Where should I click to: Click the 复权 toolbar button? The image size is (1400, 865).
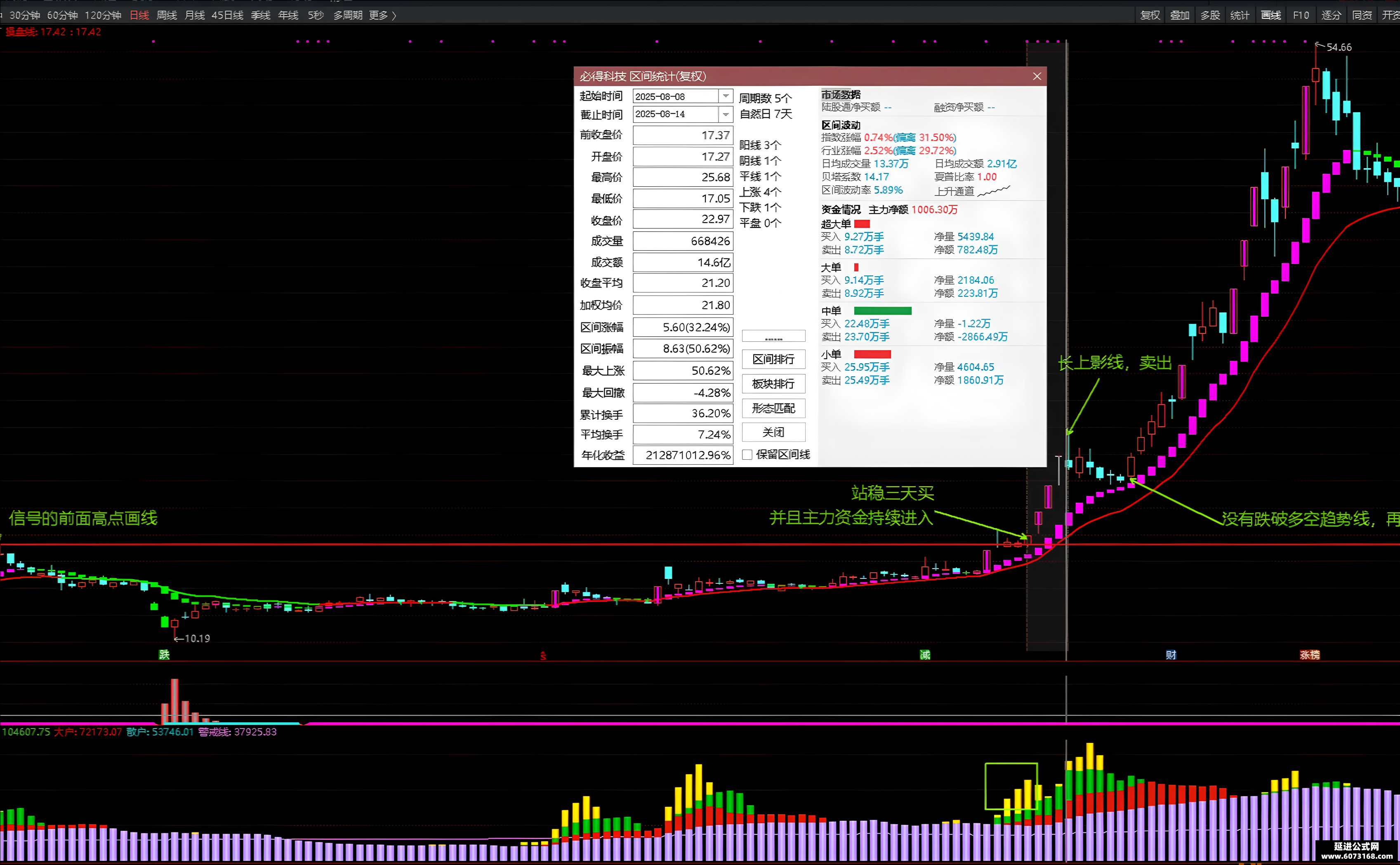pyautogui.click(x=1150, y=15)
